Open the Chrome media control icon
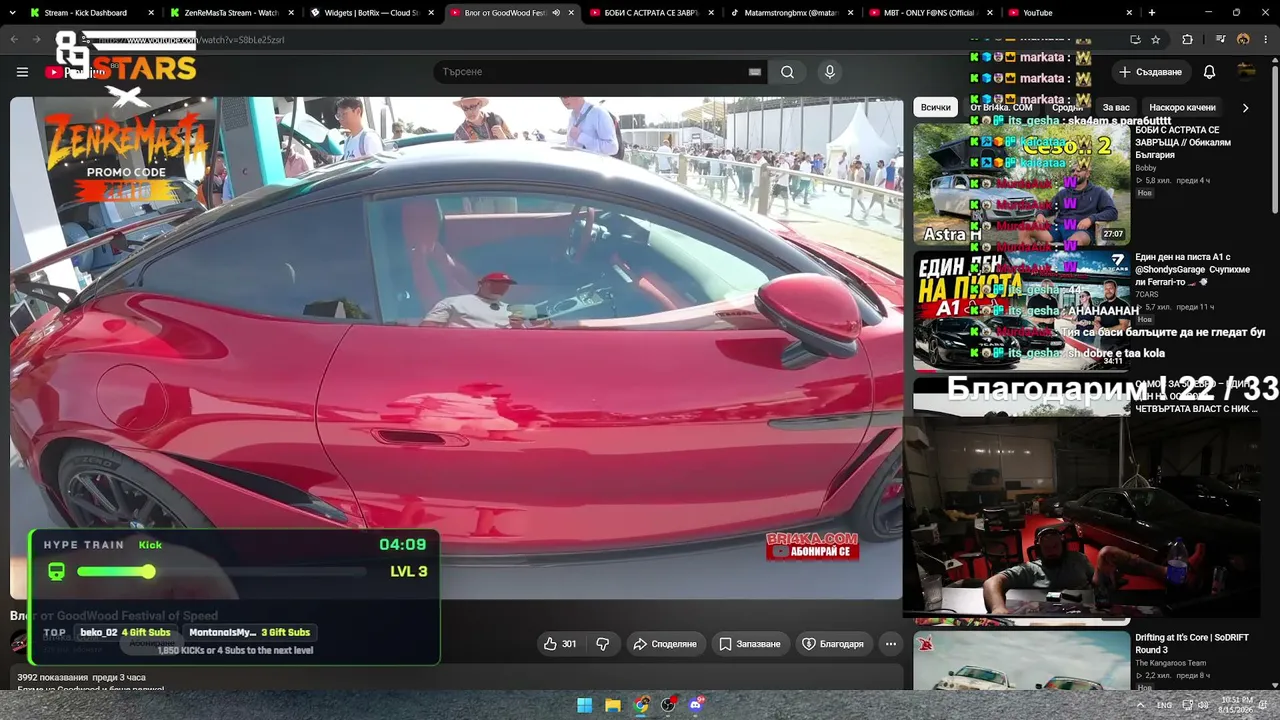The width and height of the screenshot is (1280, 720). [1221, 40]
